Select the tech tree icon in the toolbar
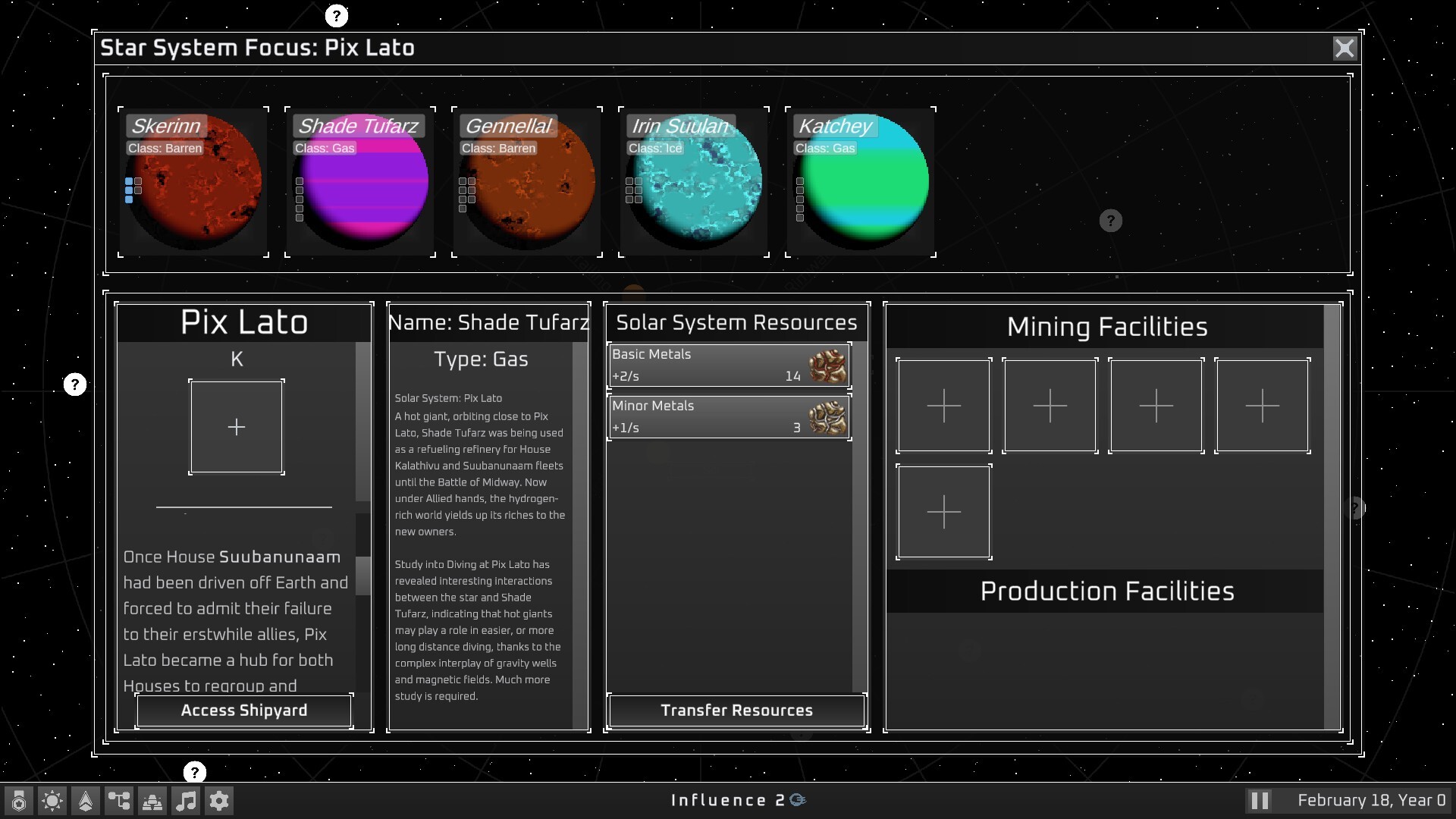Viewport: 1456px width, 819px height. click(x=119, y=800)
